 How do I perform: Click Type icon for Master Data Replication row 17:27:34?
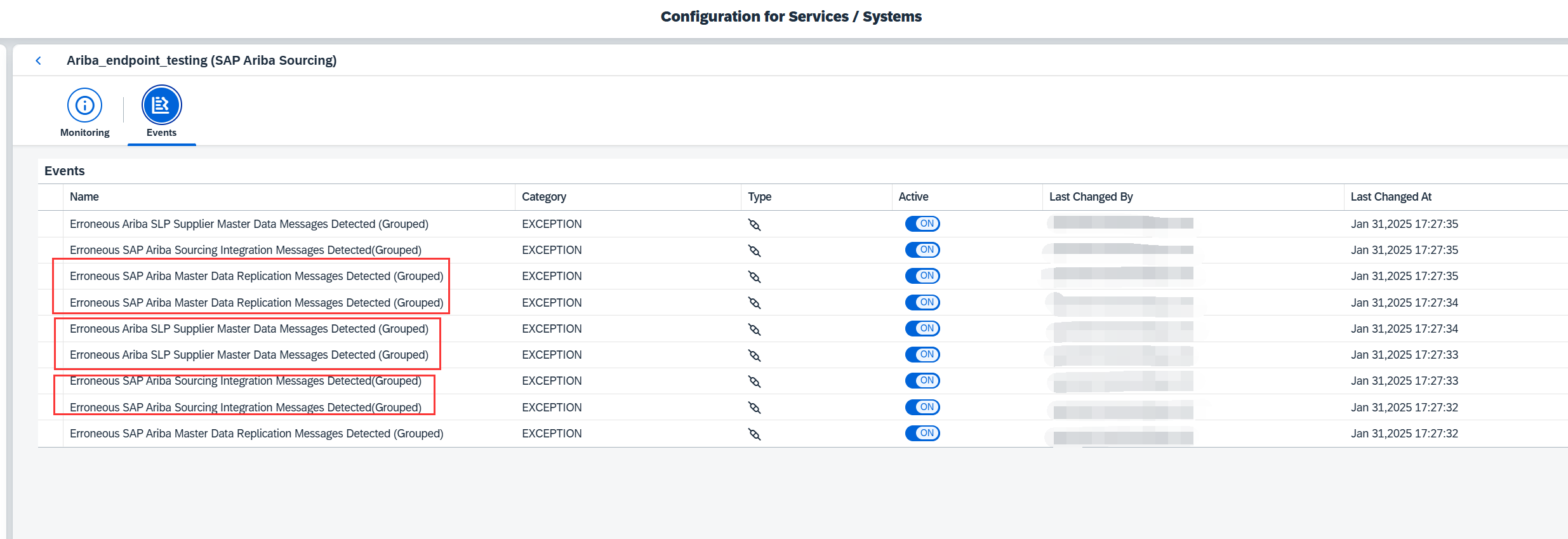click(x=754, y=303)
